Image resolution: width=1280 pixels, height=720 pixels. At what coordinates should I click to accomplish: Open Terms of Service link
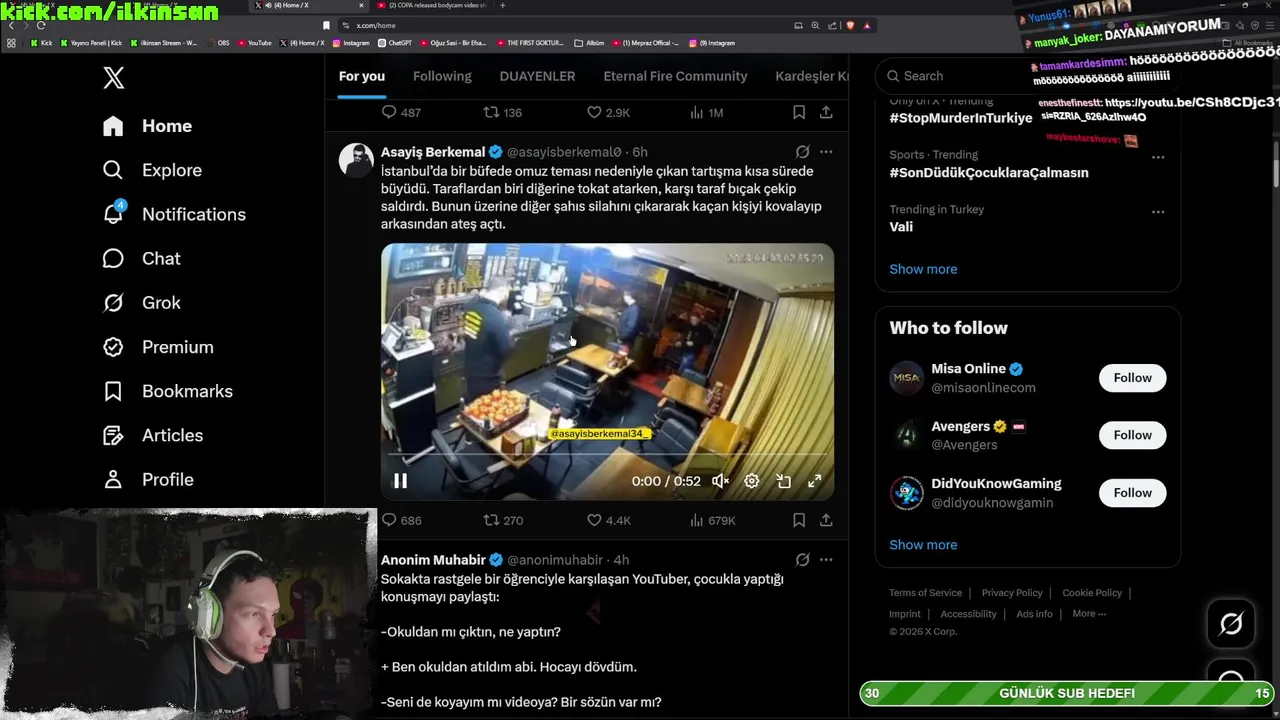pyautogui.click(x=925, y=593)
